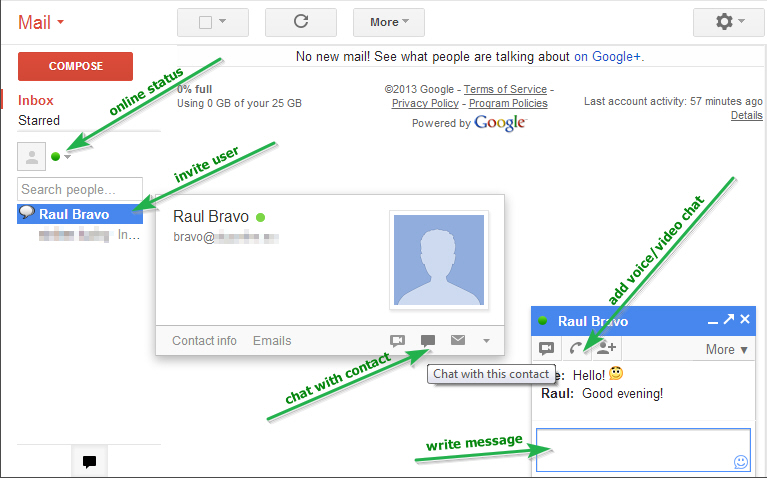Tick the select-all checkbox in the toolbar
This screenshot has width=767, height=478.
pyautogui.click(x=205, y=22)
